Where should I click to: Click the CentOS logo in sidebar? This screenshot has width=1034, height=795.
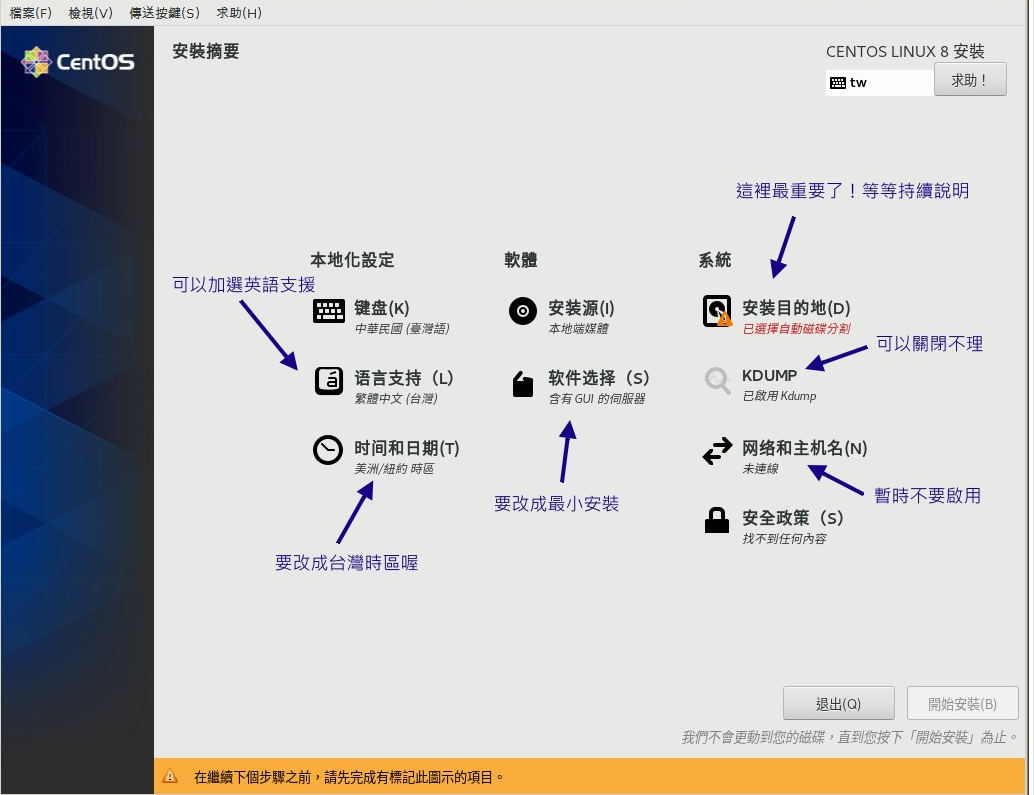pyautogui.click(x=78, y=62)
